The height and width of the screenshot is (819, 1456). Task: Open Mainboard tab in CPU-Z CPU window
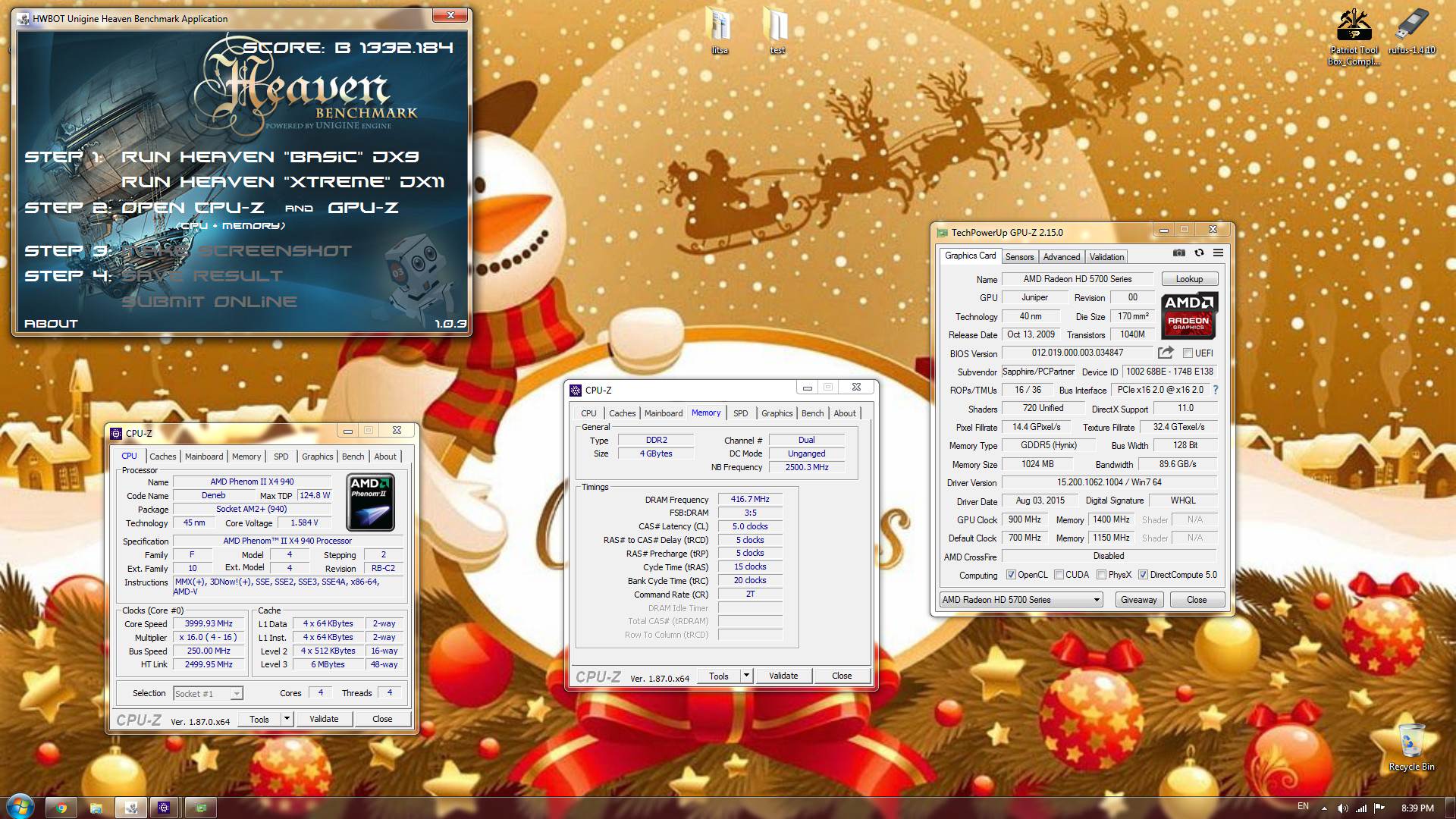pos(204,457)
